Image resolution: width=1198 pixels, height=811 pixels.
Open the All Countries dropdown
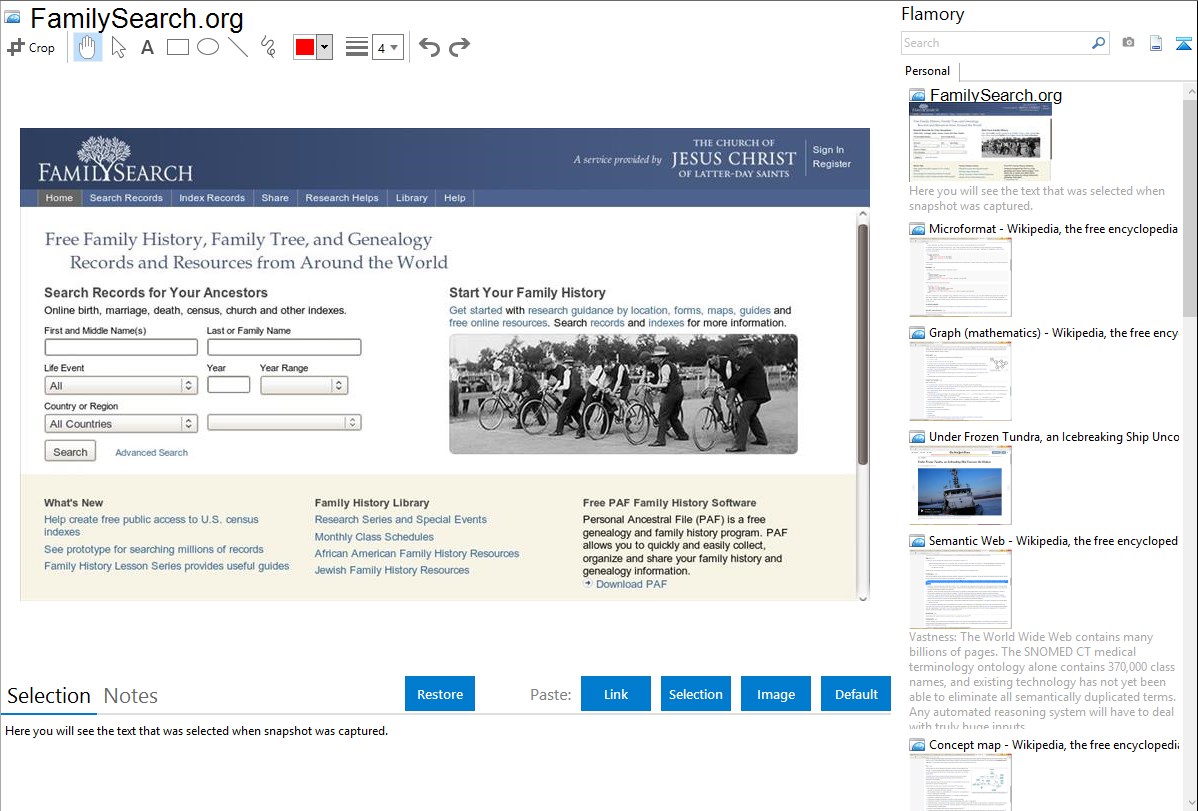pyautogui.click(x=121, y=423)
